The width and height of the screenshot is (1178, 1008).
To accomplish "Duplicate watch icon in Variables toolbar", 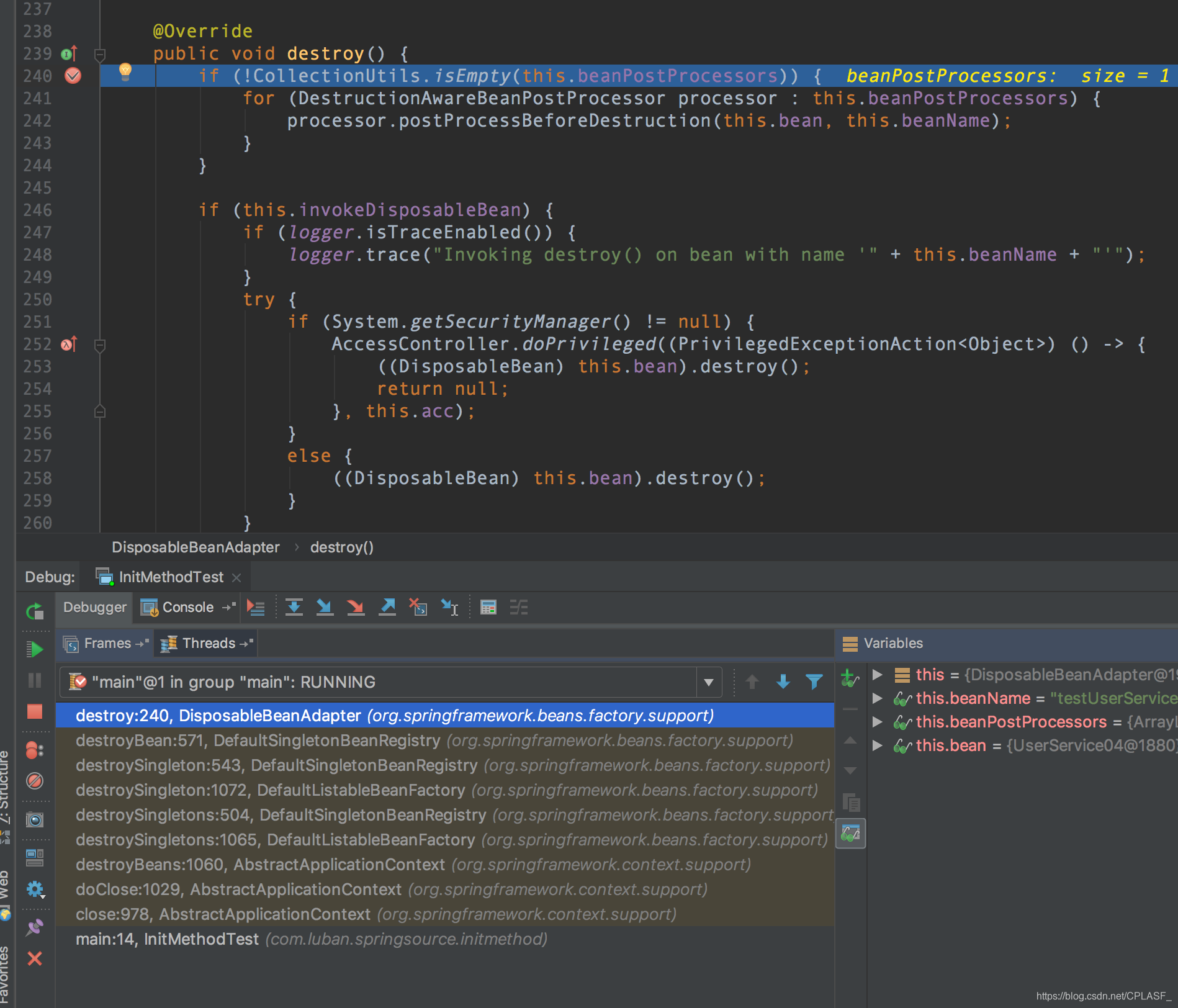I will 851,803.
